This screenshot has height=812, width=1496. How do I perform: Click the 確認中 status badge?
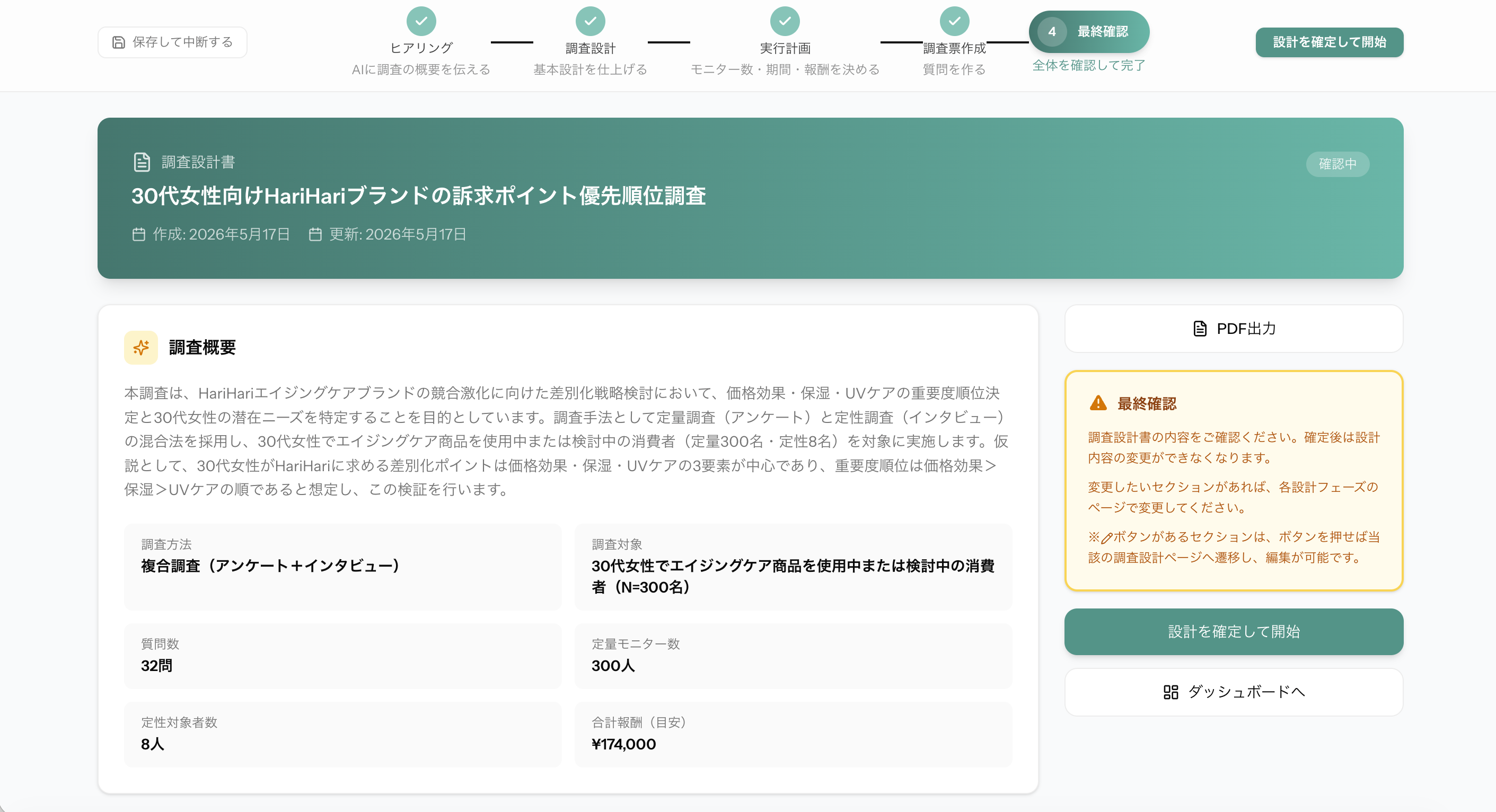pos(1337,164)
